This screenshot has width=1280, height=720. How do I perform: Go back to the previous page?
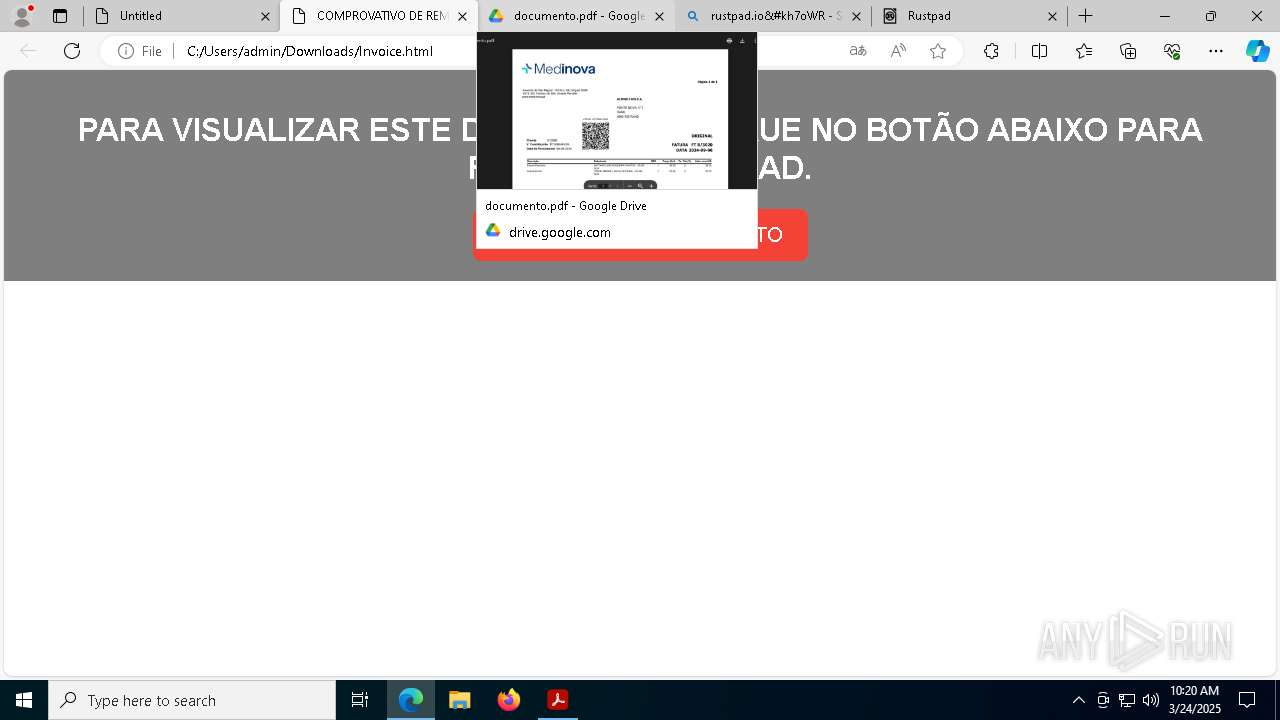pyautogui.click(x=28, y=51)
